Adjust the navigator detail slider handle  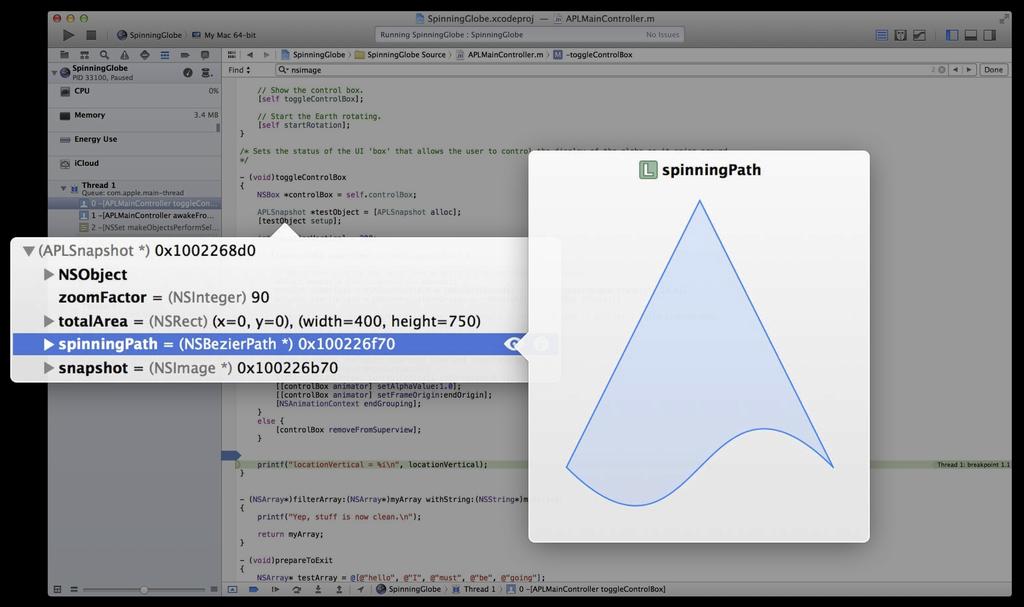click(144, 590)
